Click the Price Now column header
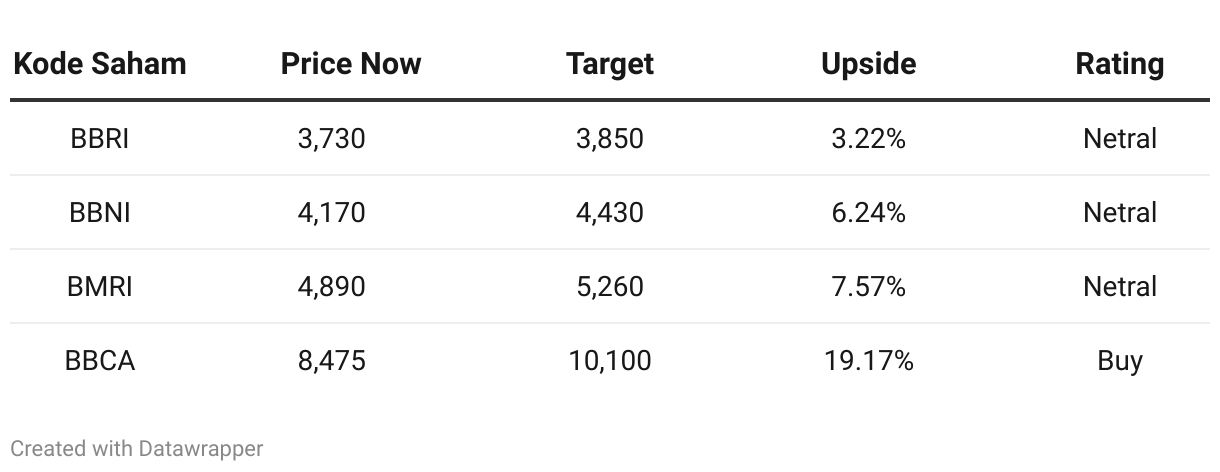 click(x=351, y=64)
